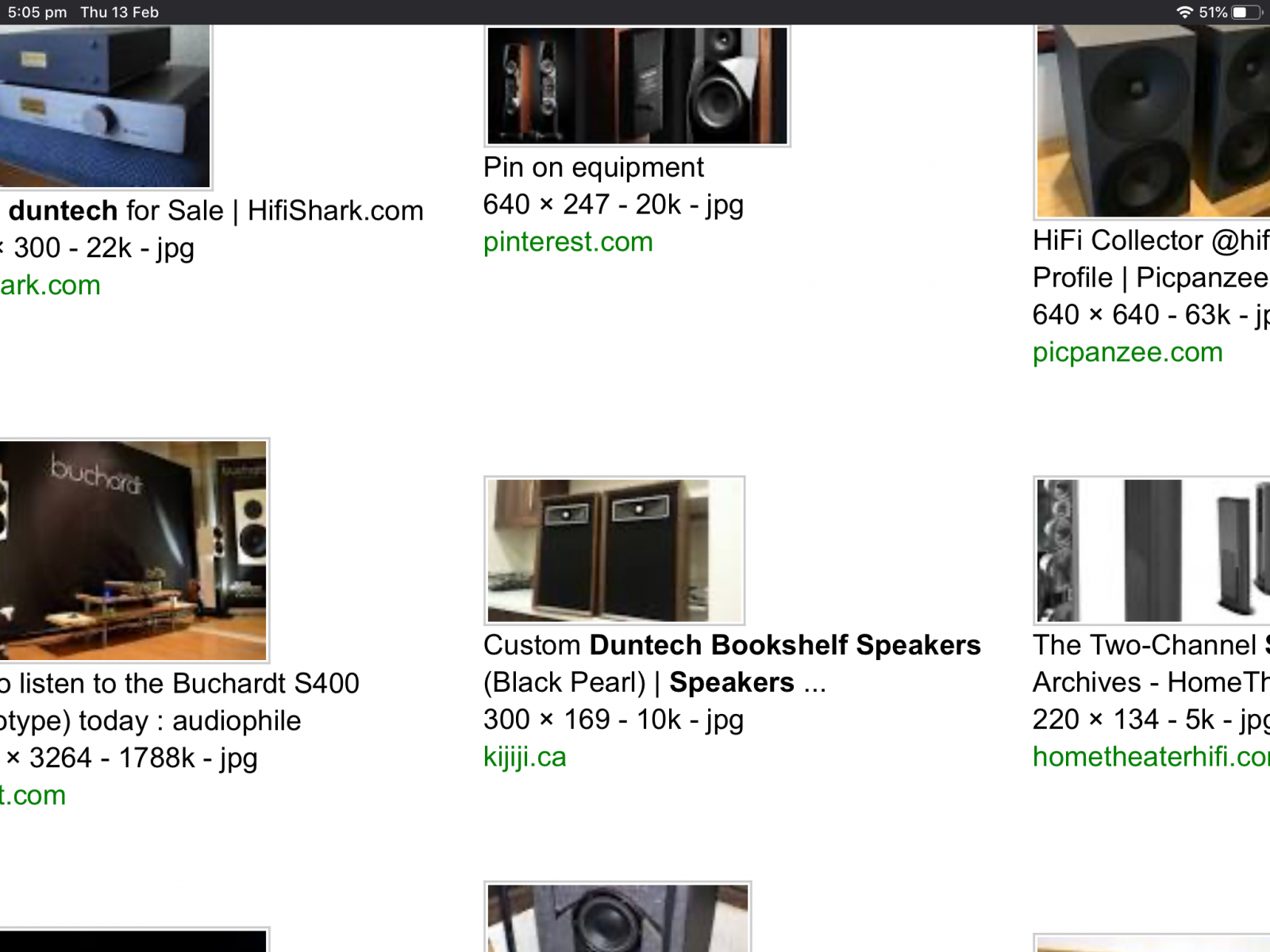Tap the Wi-Fi status icon
The width and height of the screenshot is (1270, 952).
1184,12
